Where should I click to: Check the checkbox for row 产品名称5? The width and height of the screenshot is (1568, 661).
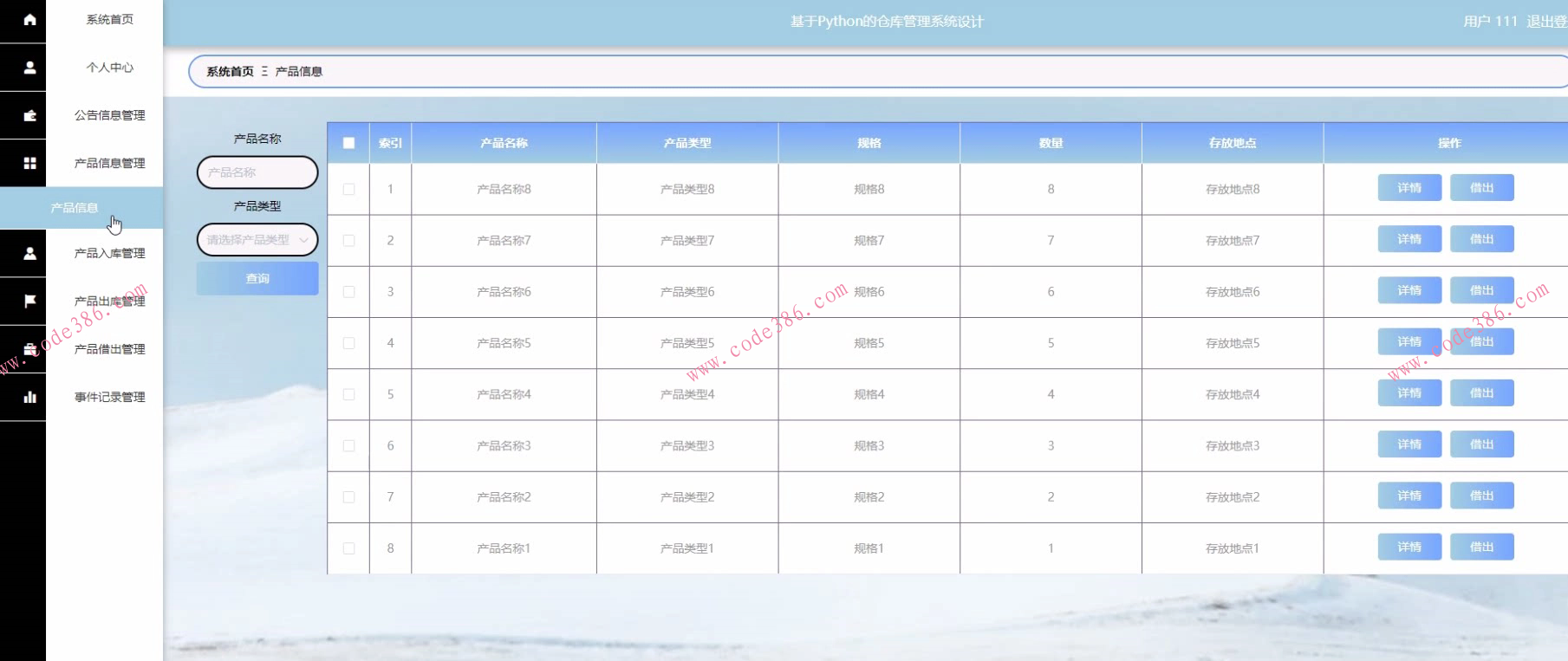pyautogui.click(x=348, y=343)
